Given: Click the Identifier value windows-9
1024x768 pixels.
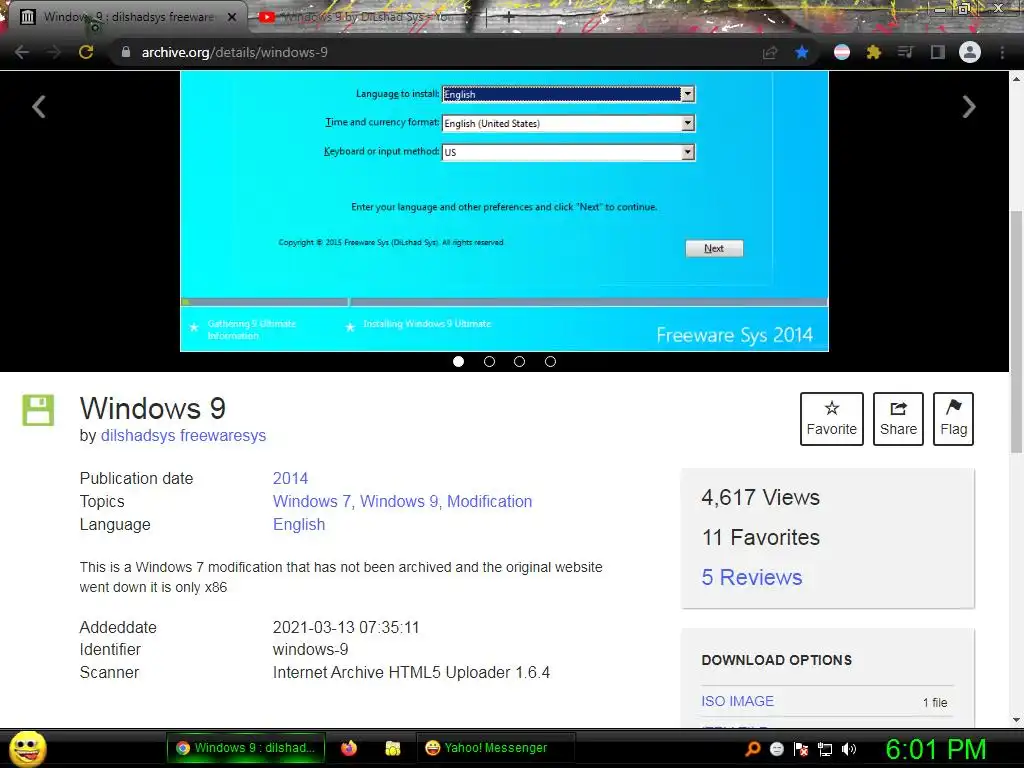Looking at the screenshot, I should tap(310, 650).
